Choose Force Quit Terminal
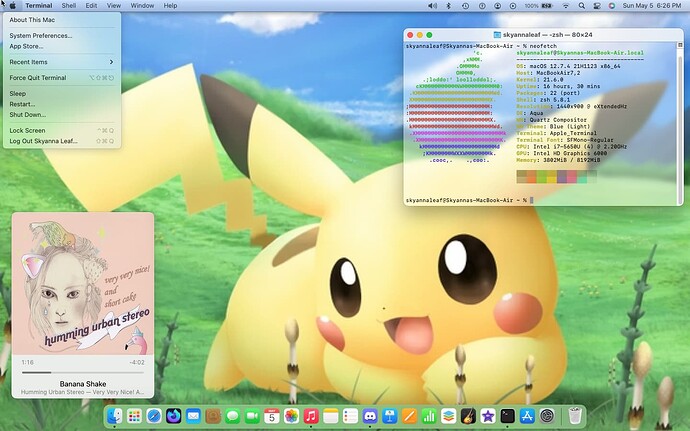The width and height of the screenshot is (690, 431). [x=62, y=78]
